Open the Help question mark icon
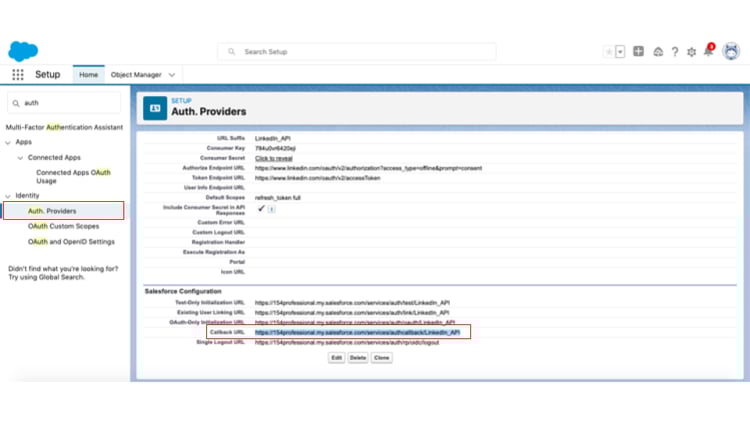The image size is (750, 421). [675, 52]
